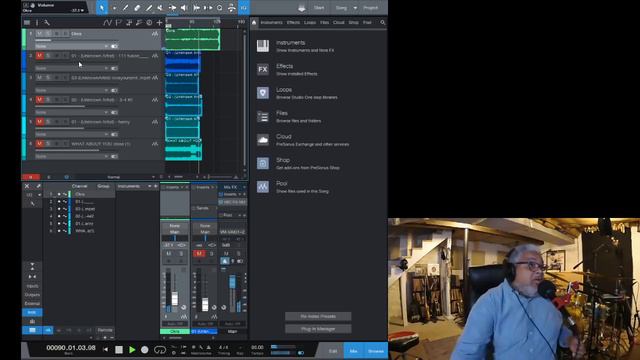Return to zero with the rewind button
Viewport: 640px width, 360px height.
(106, 350)
